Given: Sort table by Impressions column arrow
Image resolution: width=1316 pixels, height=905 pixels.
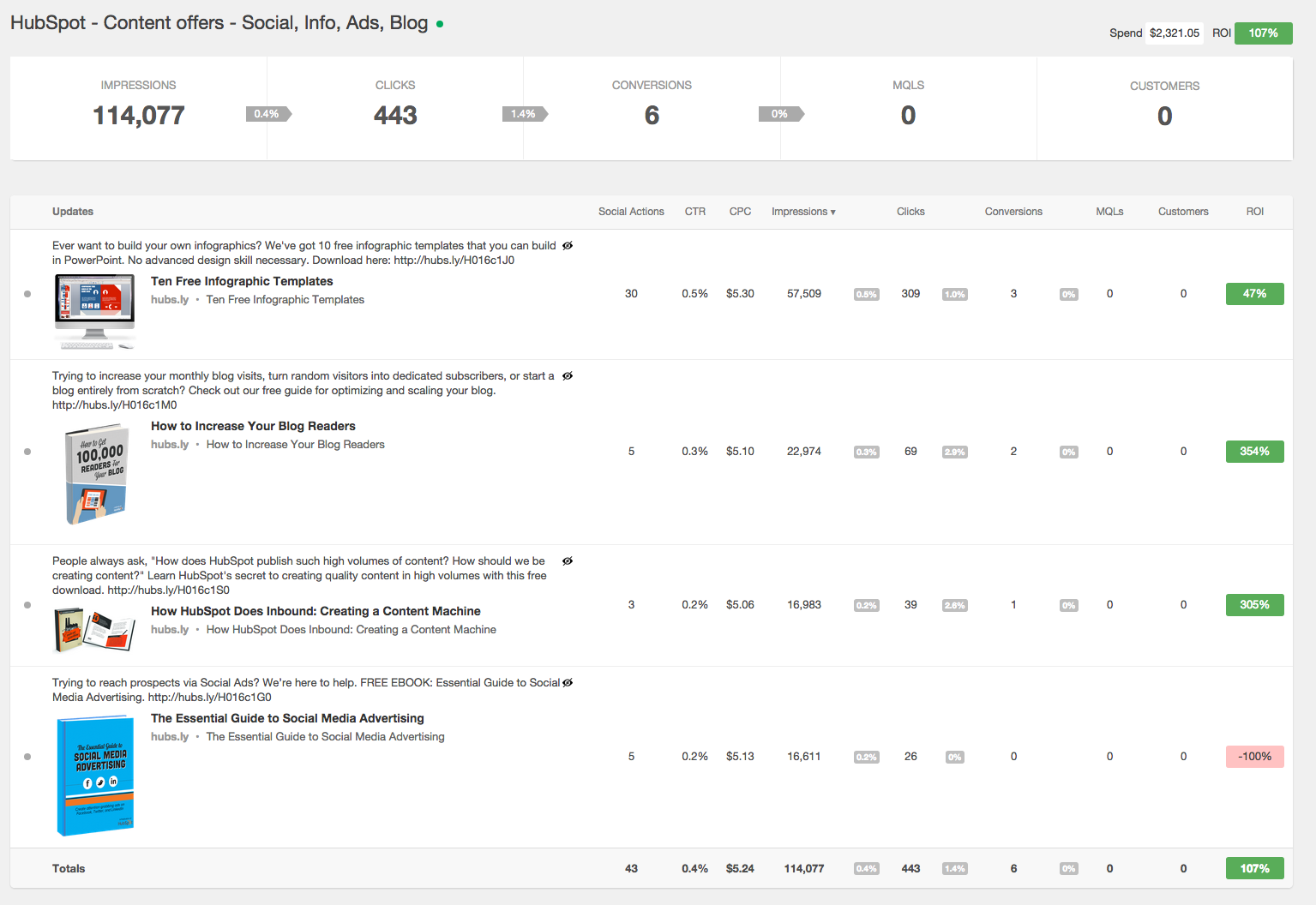Looking at the screenshot, I should pos(832,213).
